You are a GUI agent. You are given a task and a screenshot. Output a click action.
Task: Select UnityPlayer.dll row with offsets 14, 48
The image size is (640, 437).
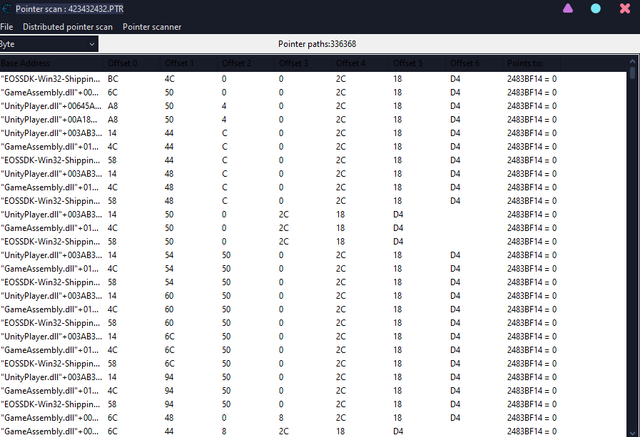pos(313,174)
